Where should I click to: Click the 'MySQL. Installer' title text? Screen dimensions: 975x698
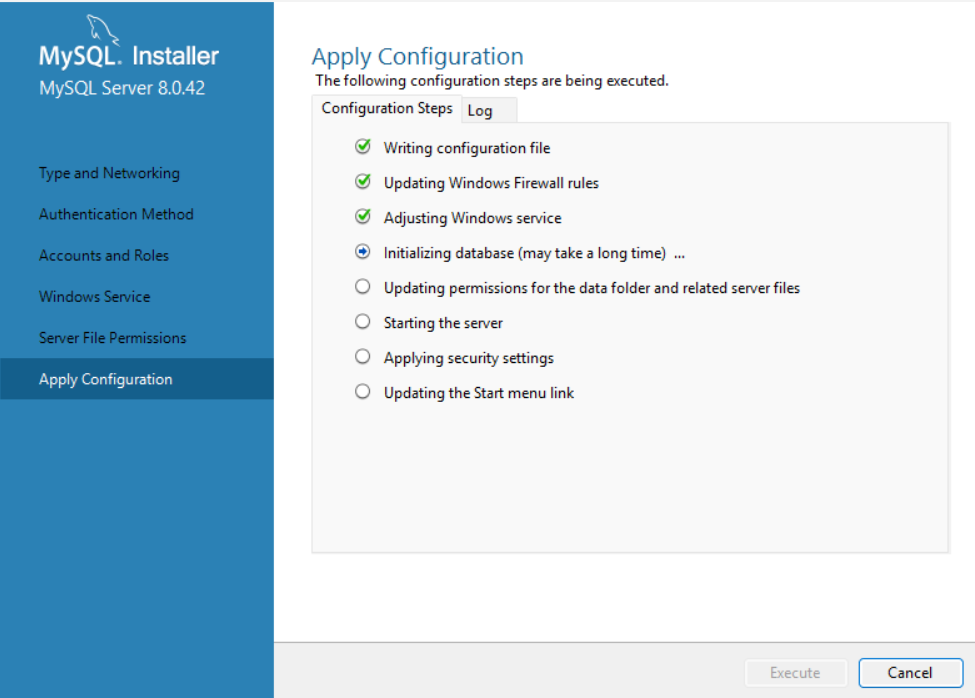[x=129, y=56]
